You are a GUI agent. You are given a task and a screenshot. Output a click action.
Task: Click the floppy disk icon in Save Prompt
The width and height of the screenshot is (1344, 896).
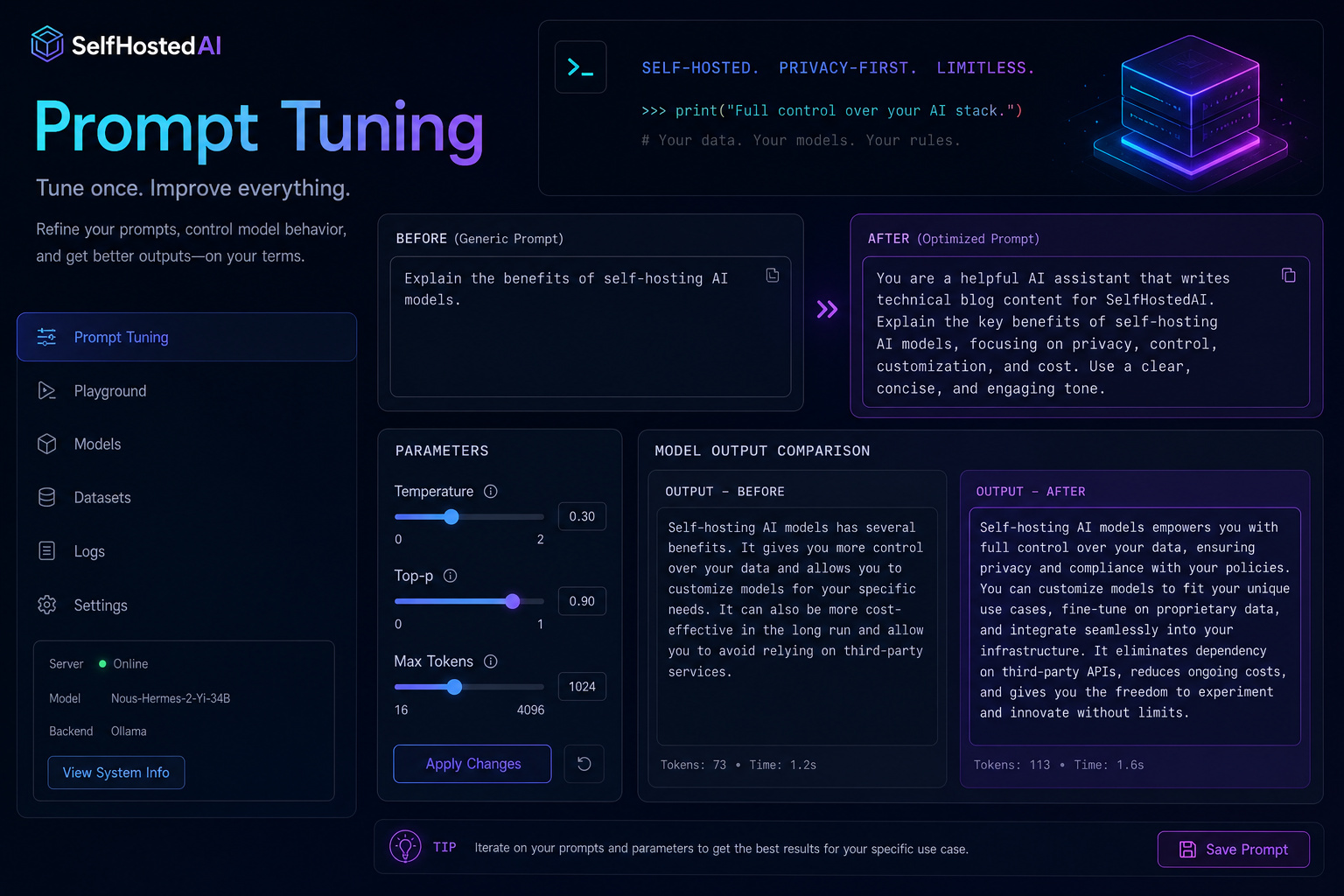click(x=1187, y=850)
